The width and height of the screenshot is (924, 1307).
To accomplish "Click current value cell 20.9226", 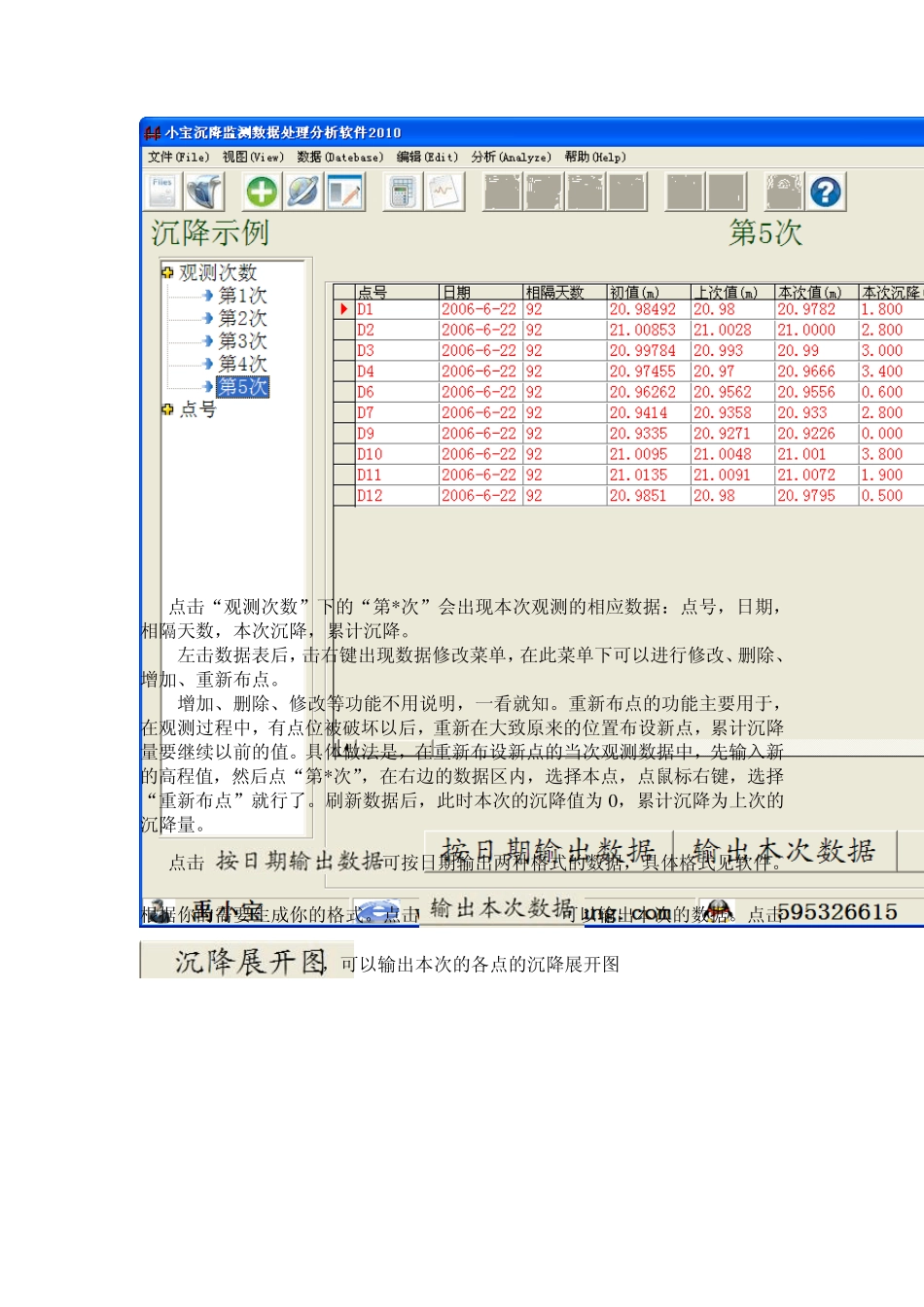I will 816,434.
